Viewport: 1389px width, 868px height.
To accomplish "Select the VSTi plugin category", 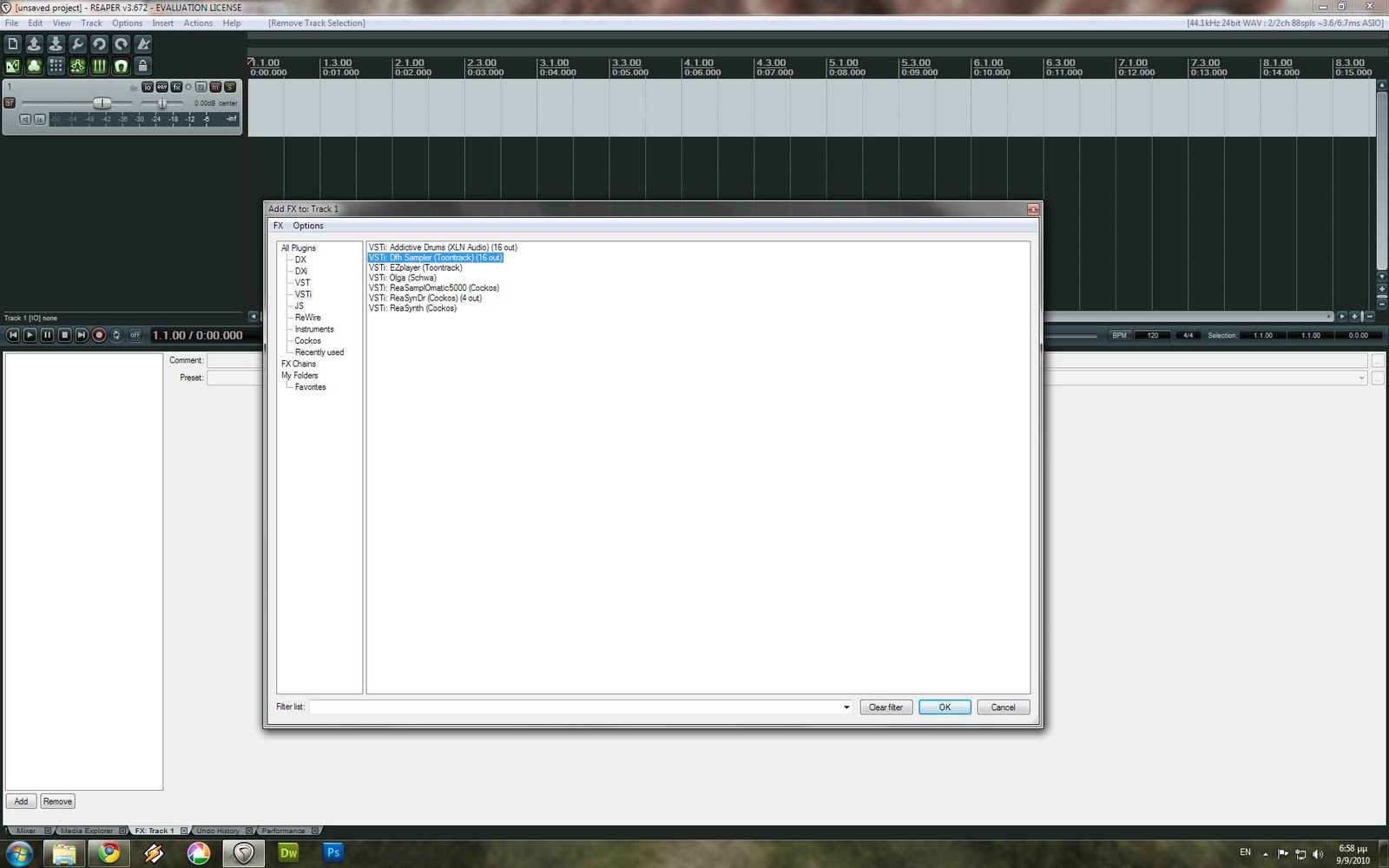I will (303, 294).
